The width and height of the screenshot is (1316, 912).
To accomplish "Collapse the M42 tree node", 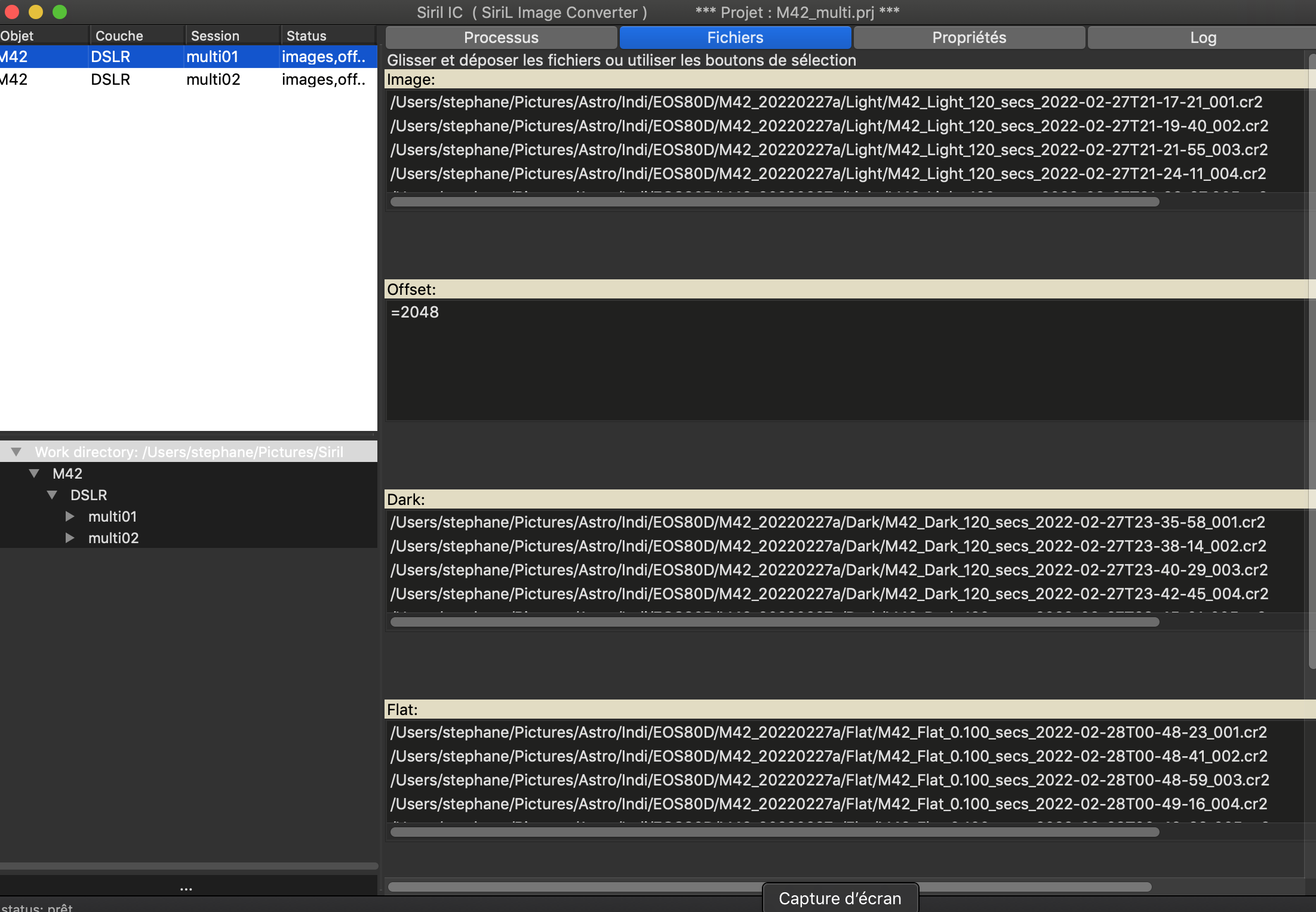I will pos(35,473).
